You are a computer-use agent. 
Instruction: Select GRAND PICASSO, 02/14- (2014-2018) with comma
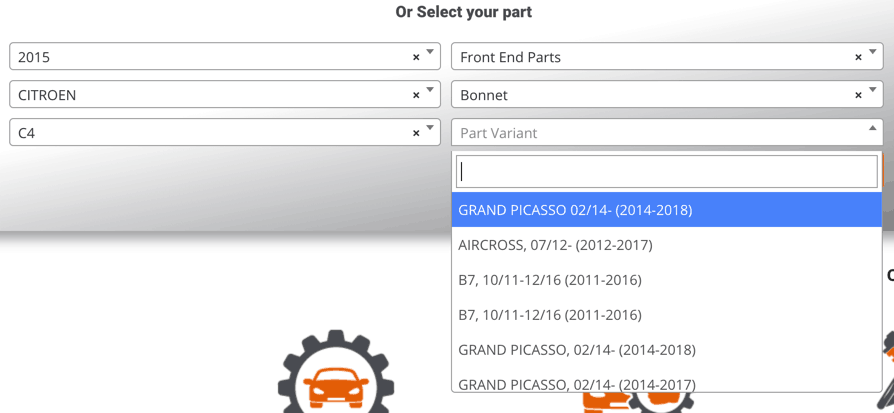pyautogui.click(x=667, y=350)
